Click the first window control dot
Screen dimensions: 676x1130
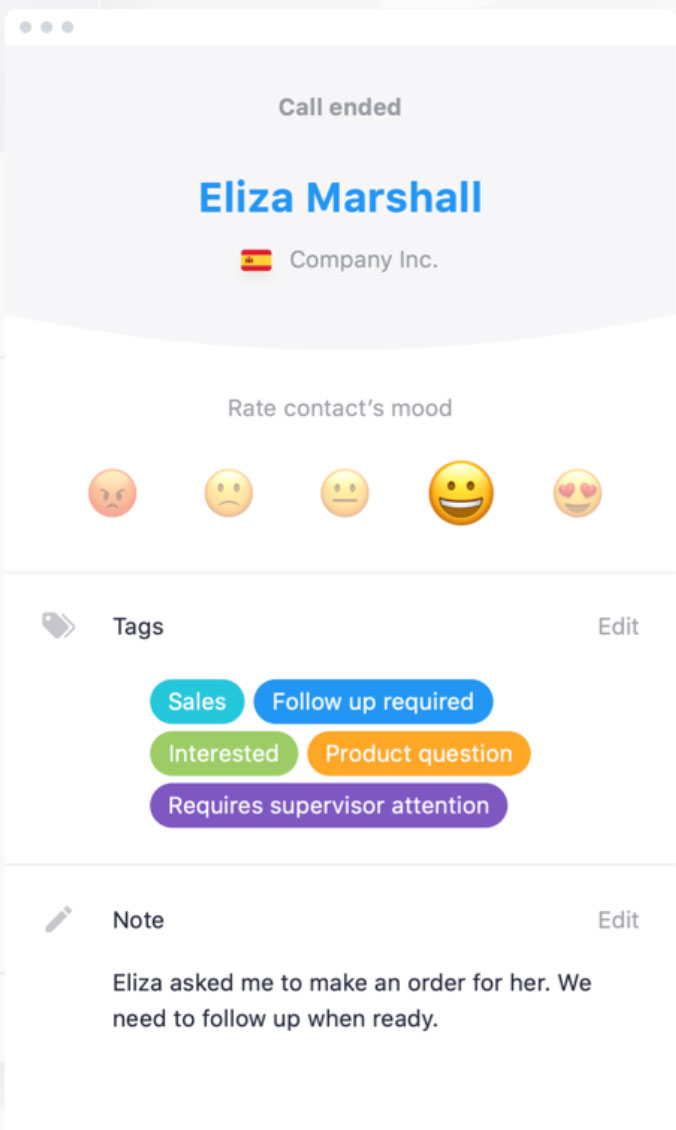click(26, 27)
